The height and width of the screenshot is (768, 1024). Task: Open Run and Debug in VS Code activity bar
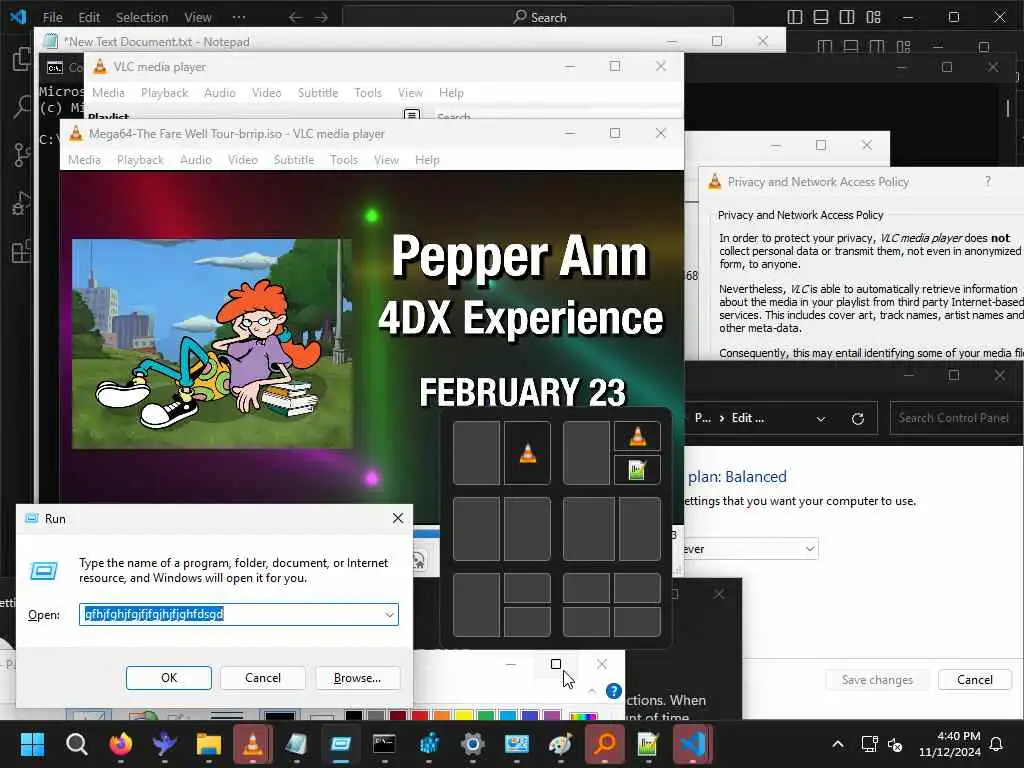pyautogui.click(x=21, y=204)
